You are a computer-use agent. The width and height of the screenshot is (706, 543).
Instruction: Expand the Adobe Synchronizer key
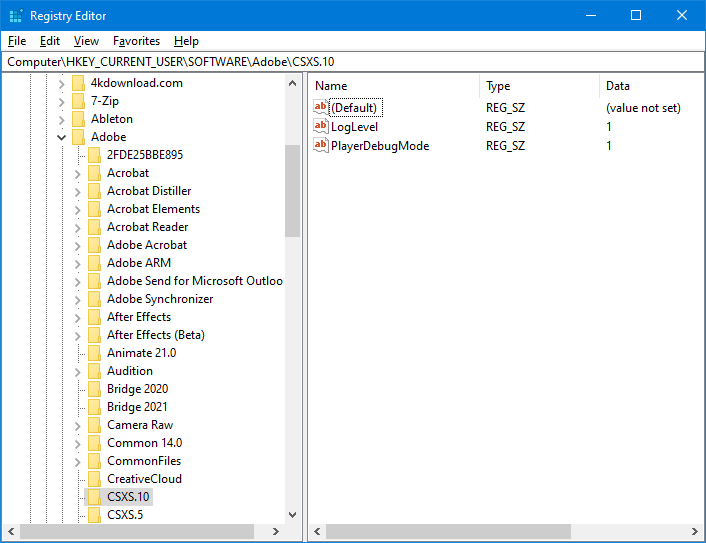pyautogui.click(x=77, y=300)
